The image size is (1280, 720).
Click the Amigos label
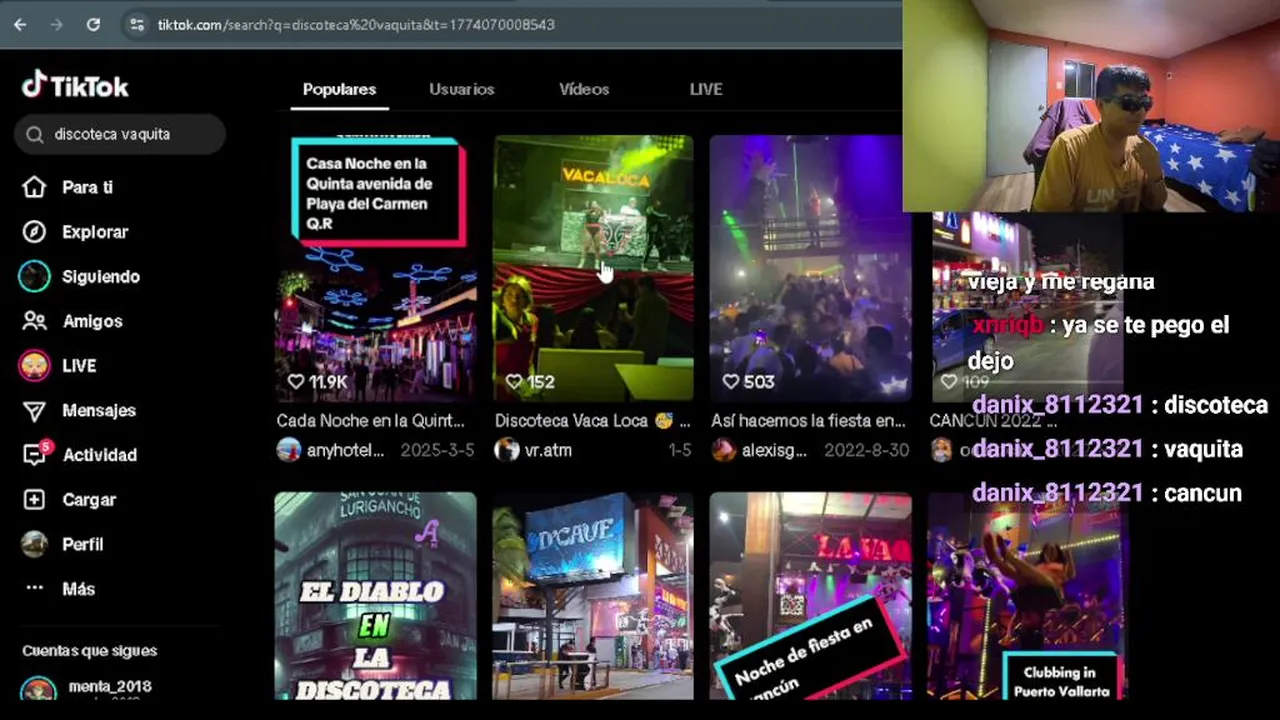point(92,321)
